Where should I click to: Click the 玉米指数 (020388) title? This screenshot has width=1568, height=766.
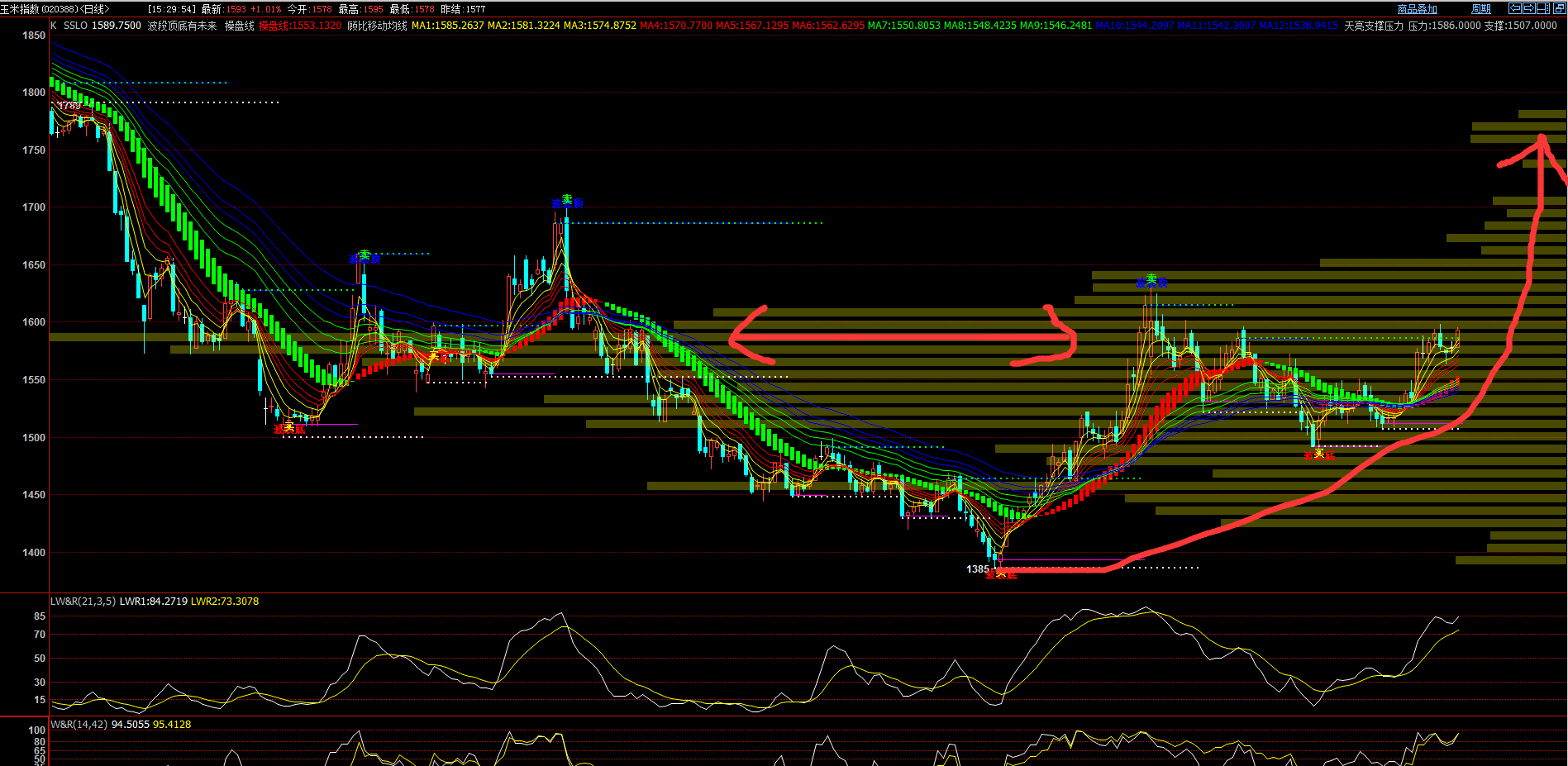pyautogui.click(x=40, y=9)
